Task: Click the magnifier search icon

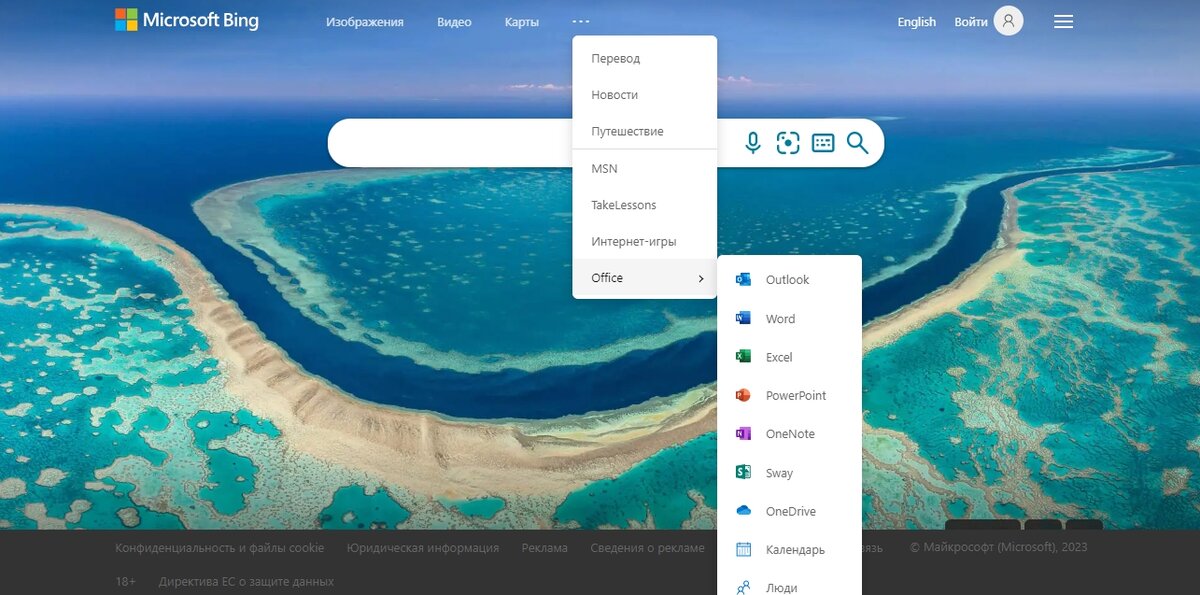Action: coord(857,143)
